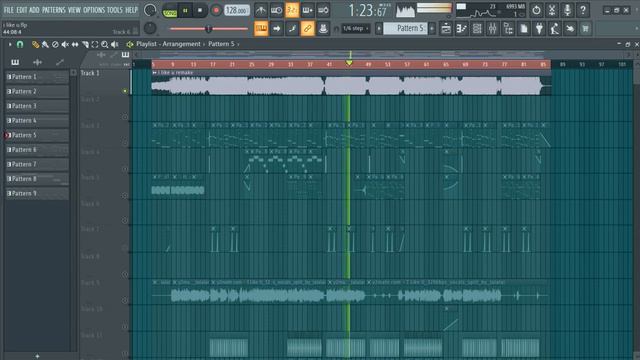The width and height of the screenshot is (640, 360).
Task: Click the red record button
Action: click(x=216, y=11)
